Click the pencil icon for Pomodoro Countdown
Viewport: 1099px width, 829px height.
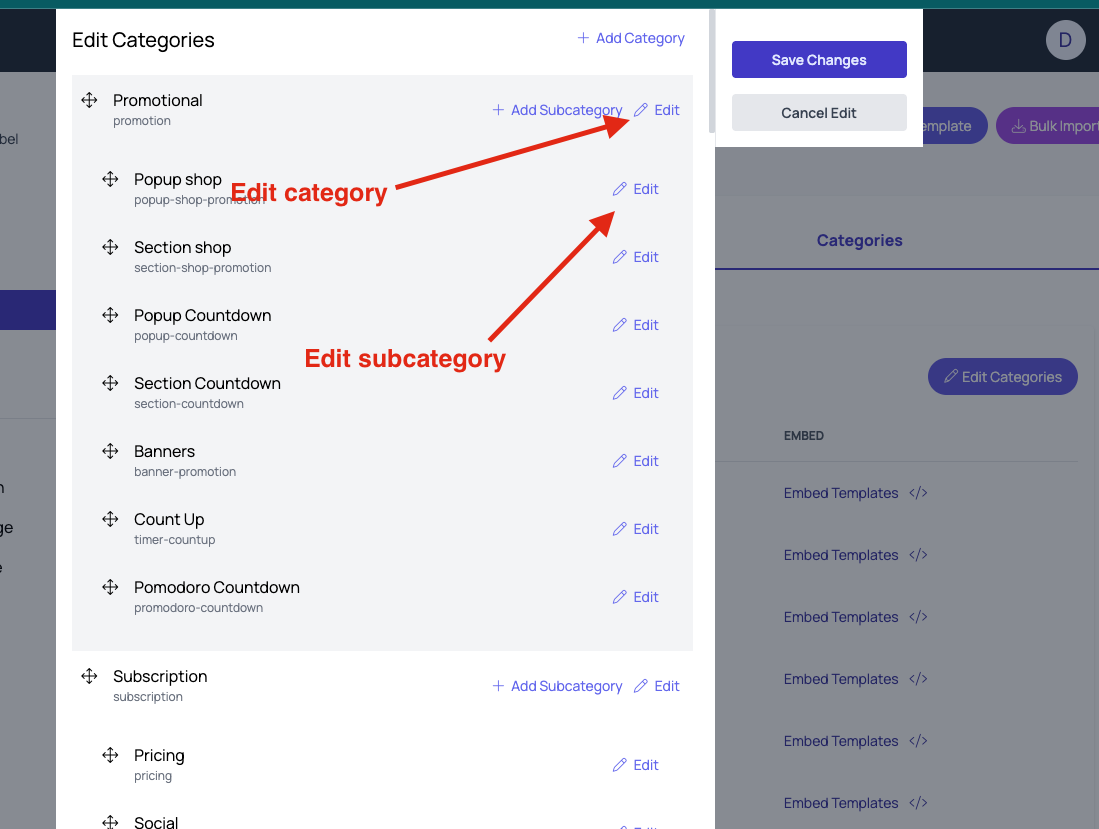(x=620, y=597)
